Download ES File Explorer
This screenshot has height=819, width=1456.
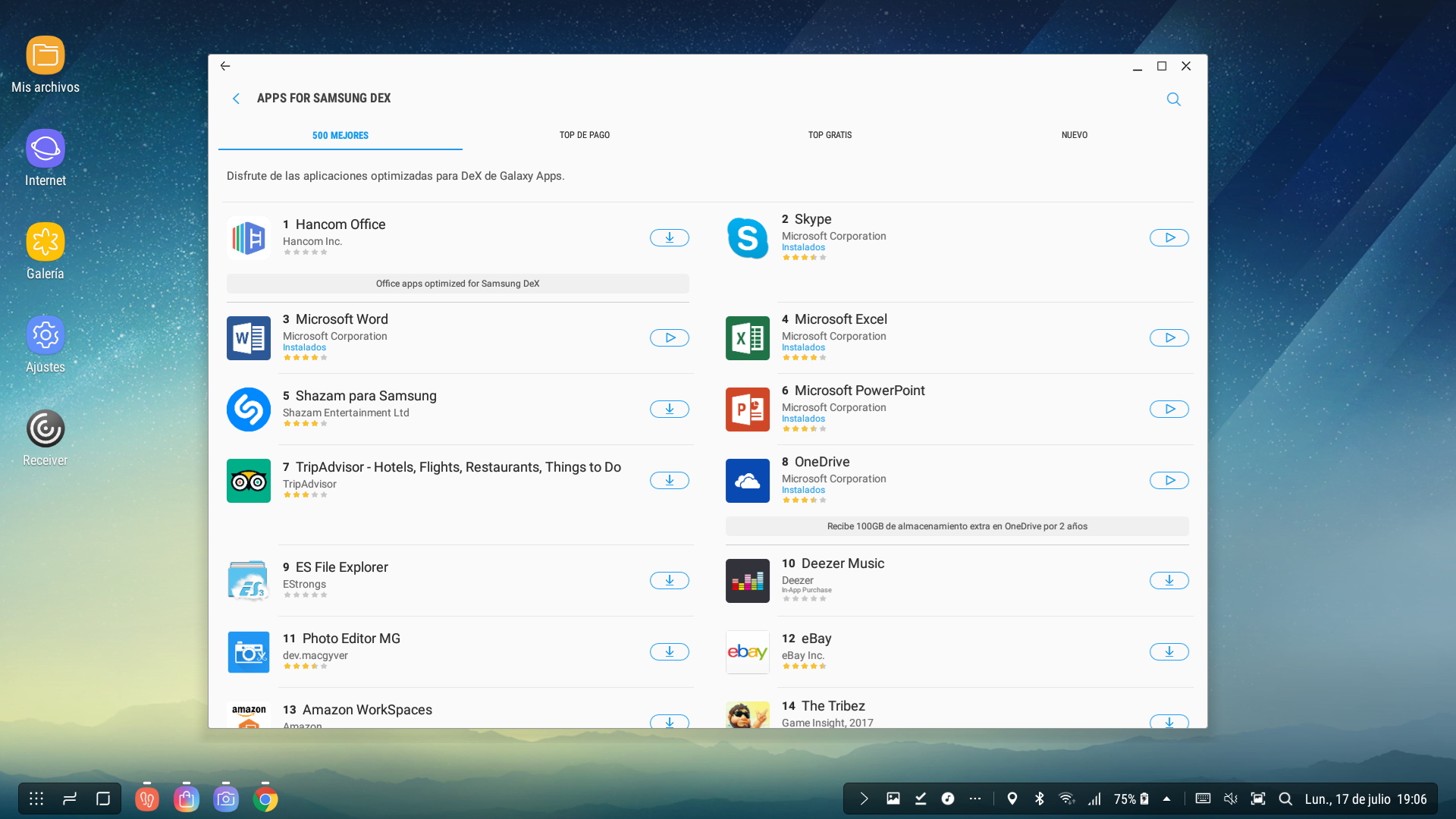tap(670, 581)
